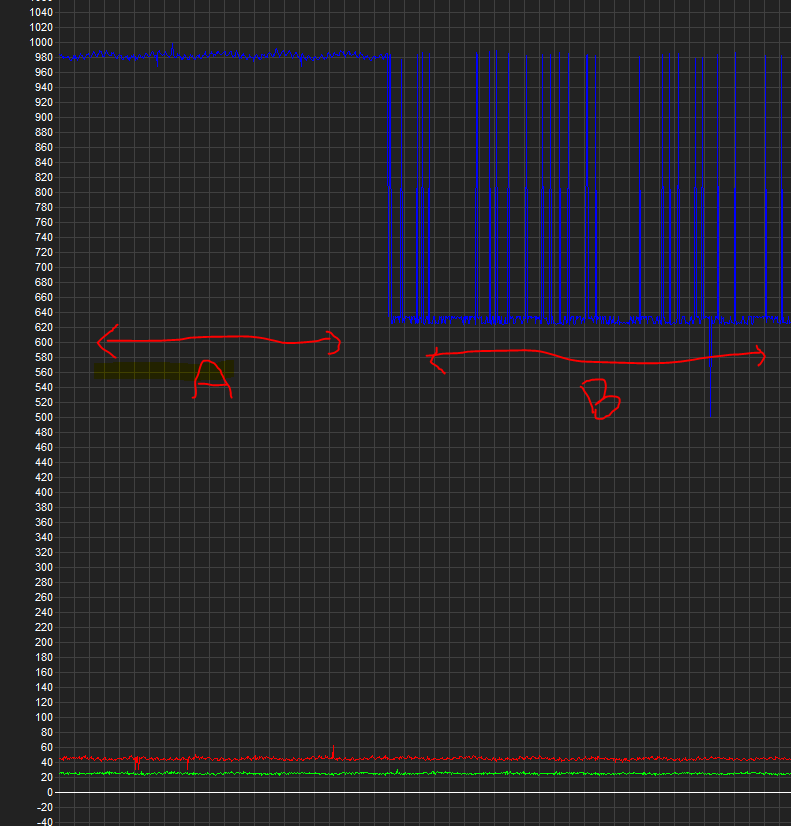Select the 40 y-axis label
The image size is (791, 826).
[x=47, y=762]
